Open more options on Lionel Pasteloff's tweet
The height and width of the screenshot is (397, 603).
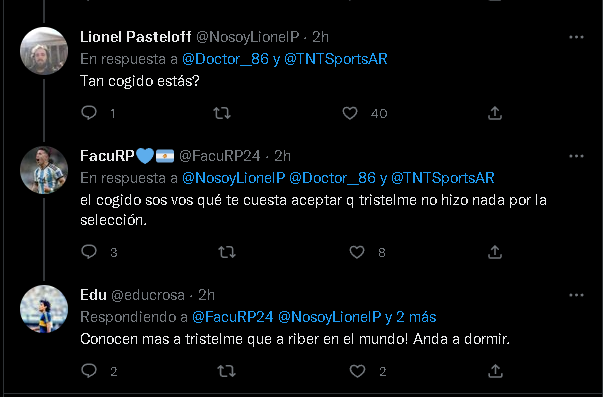(576, 37)
